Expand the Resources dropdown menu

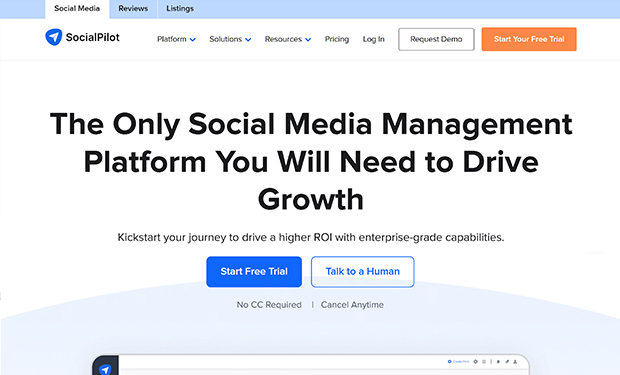click(x=288, y=39)
